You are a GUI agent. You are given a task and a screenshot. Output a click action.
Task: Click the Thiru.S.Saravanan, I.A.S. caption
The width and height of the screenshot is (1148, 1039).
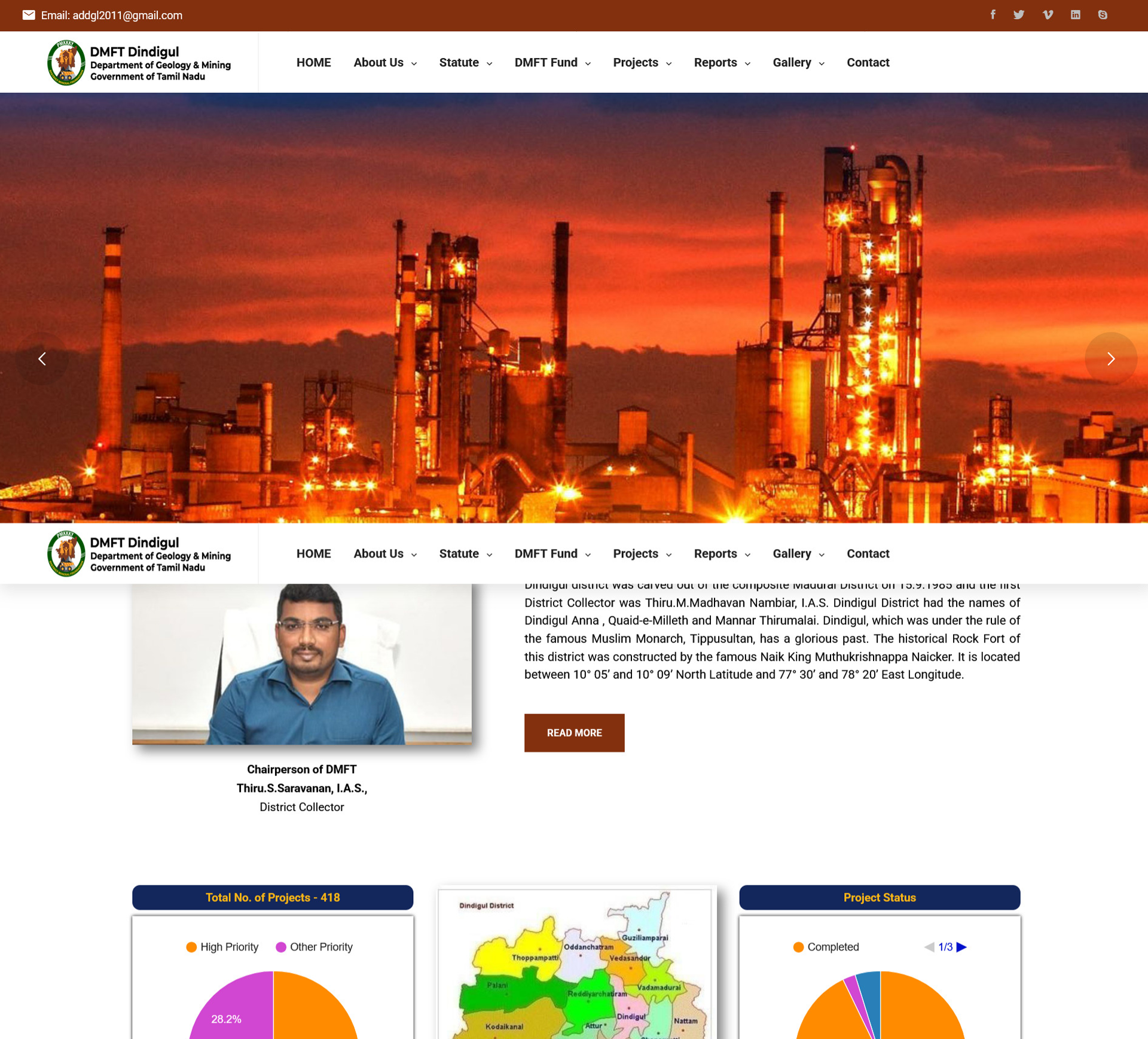pos(302,788)
